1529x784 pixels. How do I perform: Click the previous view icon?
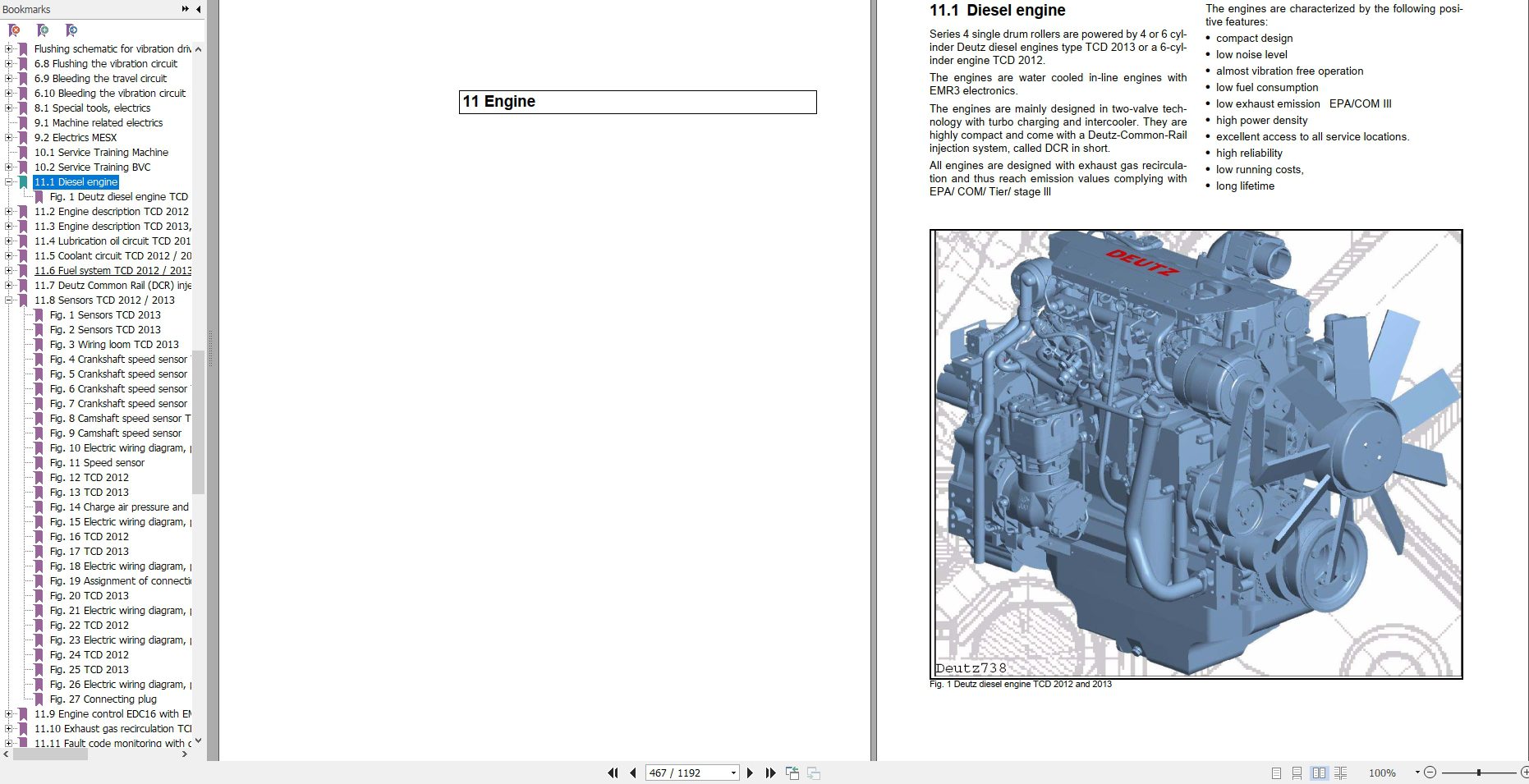[792, 773]
